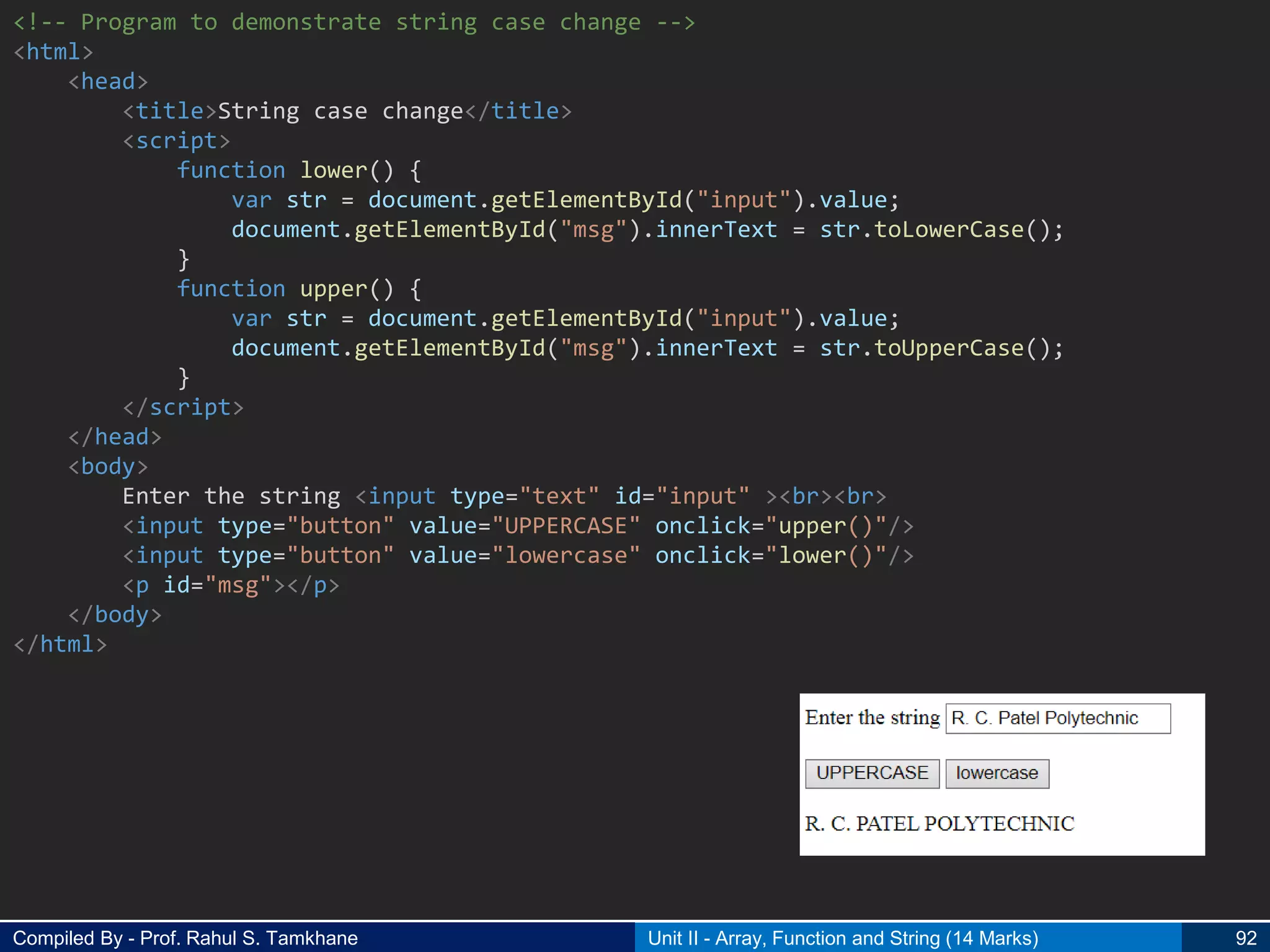Click 'str.toUpperCase();' in the code
Screen dimensions: 1270x952
click(941, 348)
